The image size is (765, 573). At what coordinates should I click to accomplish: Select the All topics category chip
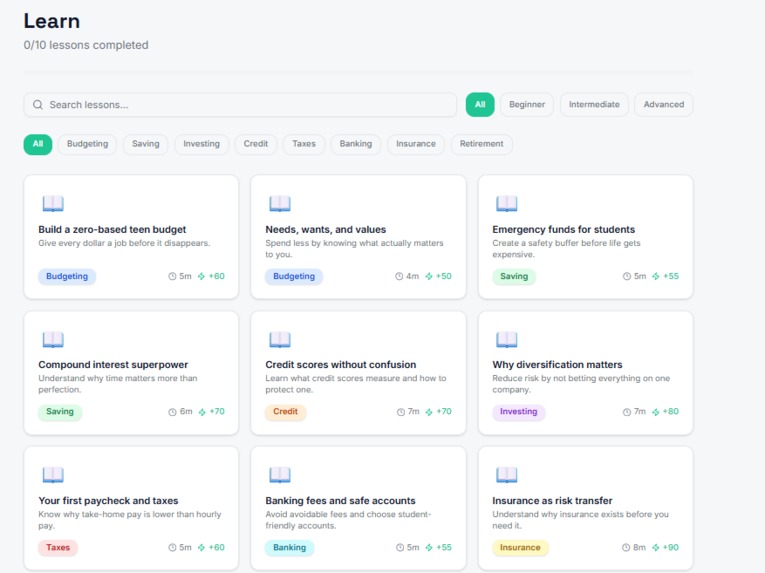point(38,144)
